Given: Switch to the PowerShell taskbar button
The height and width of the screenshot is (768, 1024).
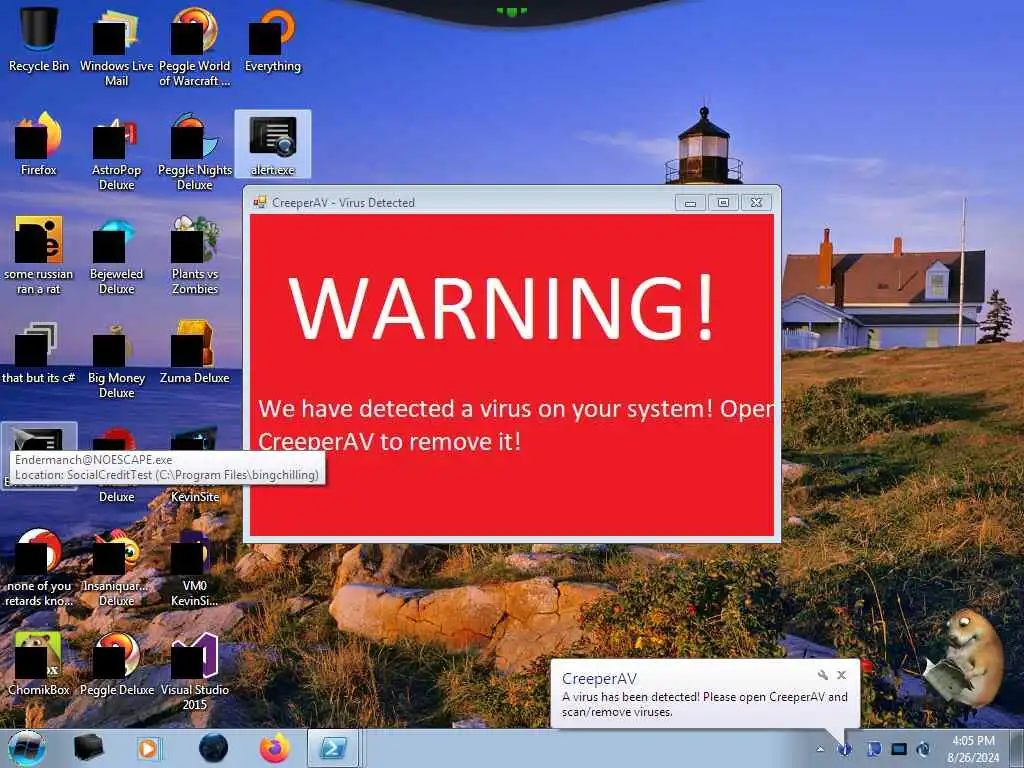Looking at the screenshot, I should click(333, 748).
